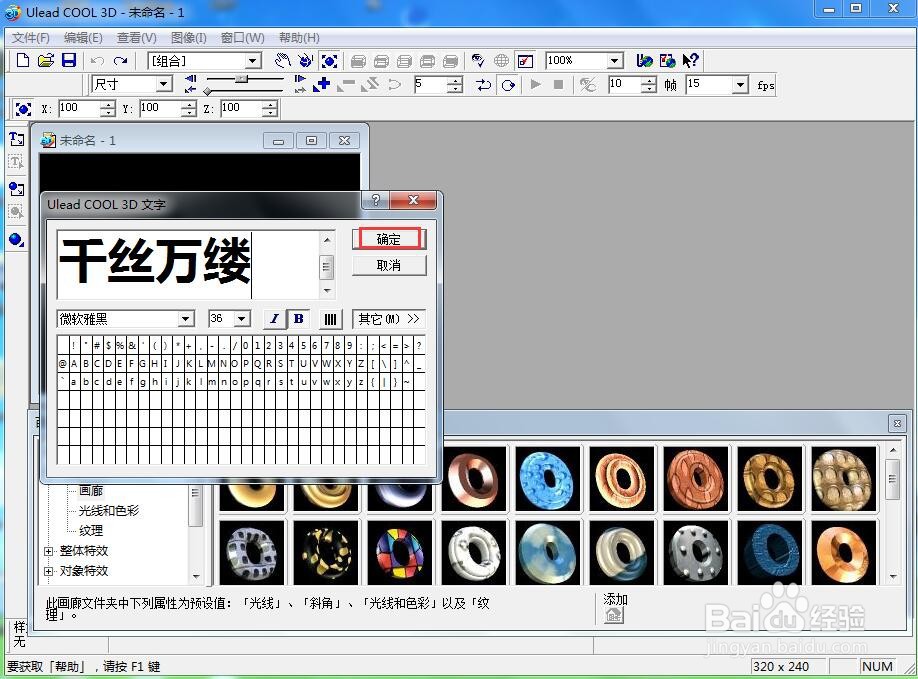This screenshot has width=918, height=679.
Task: Click the Undo arrow icon
Action: (x=98, y=61)
